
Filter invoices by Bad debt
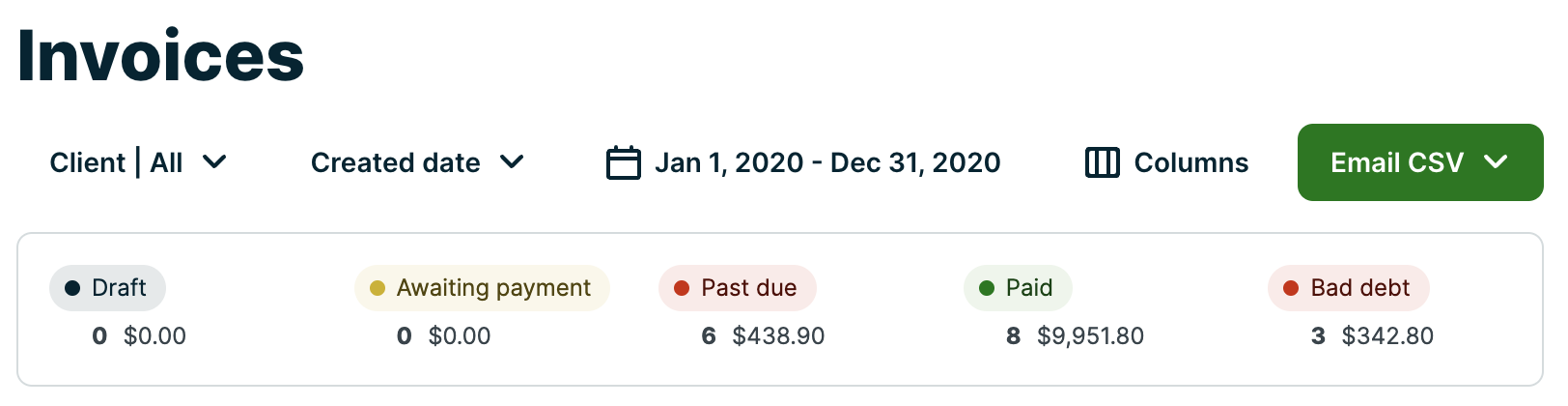(x=1349, y=288)
